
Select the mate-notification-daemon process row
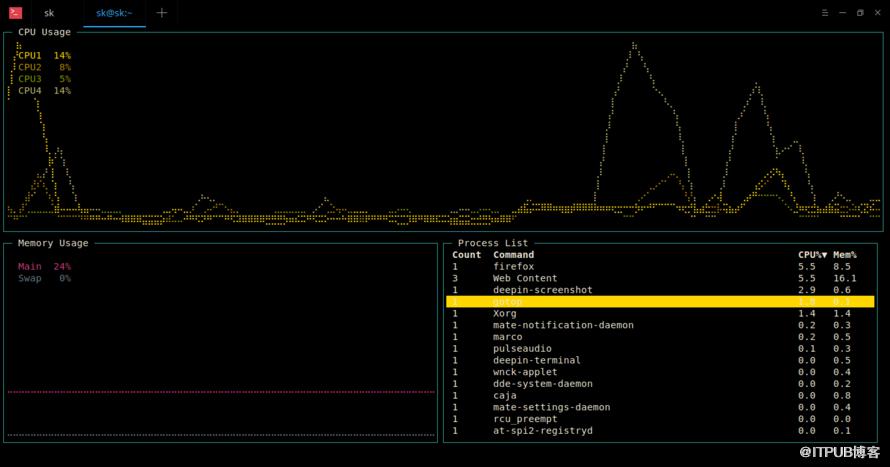(x=660, y=325)
